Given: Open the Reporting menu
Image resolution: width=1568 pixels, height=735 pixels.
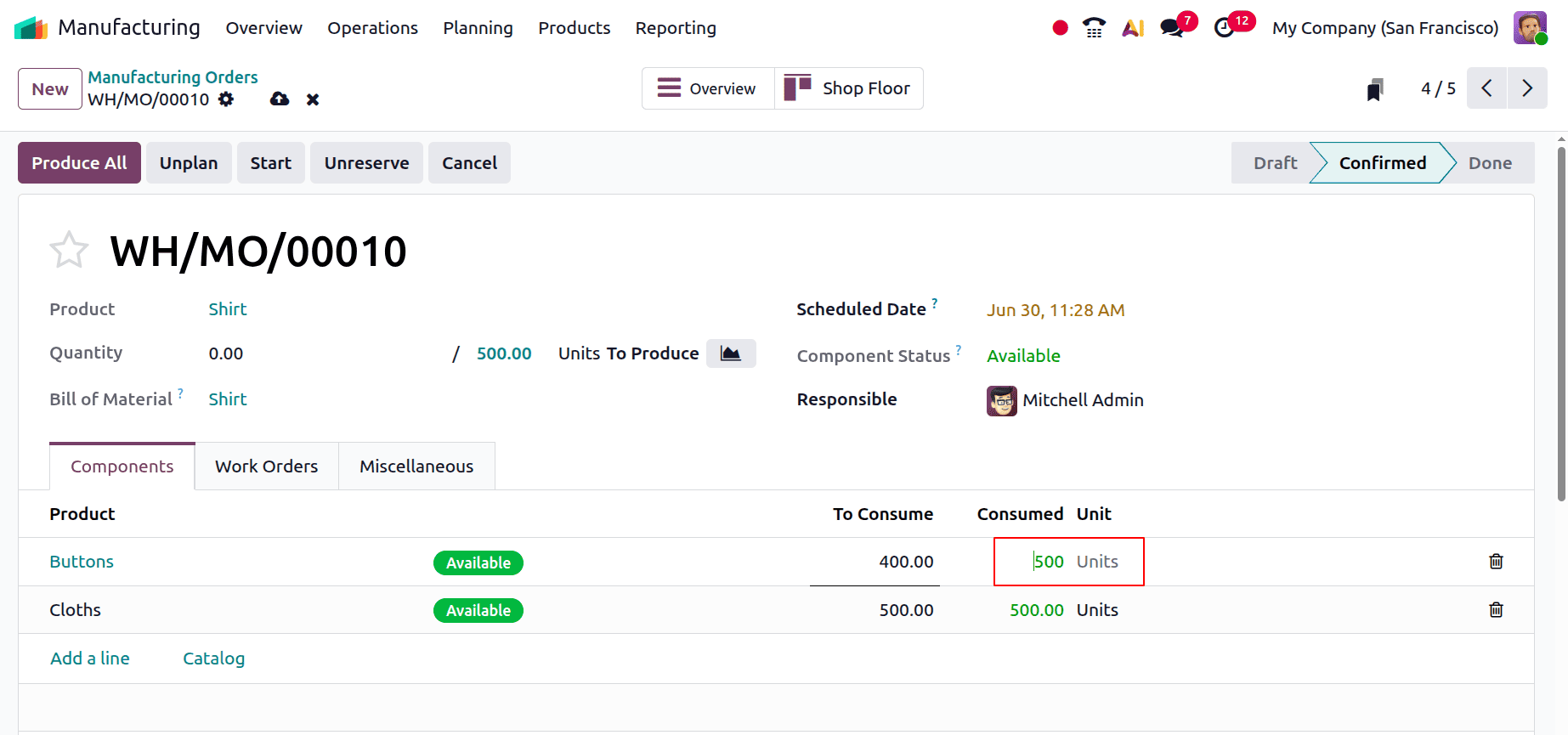Looking at the screenshot, I should coord(676,28).
